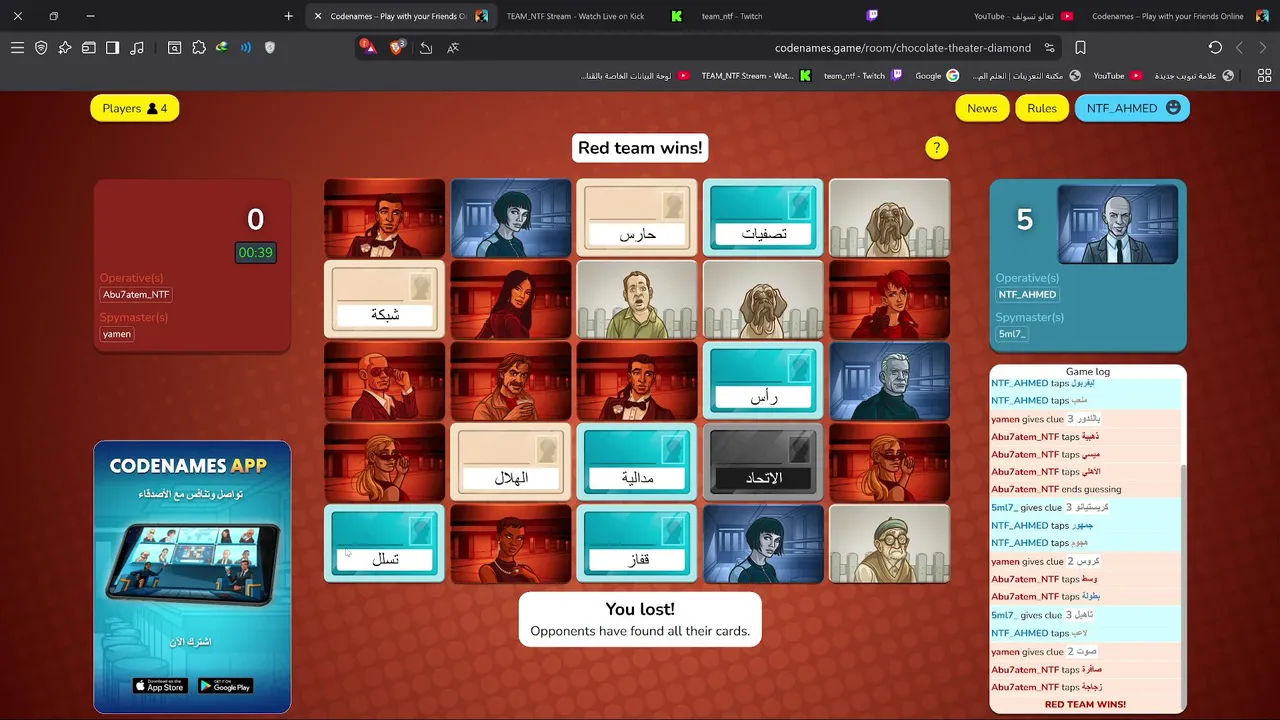Open the browser main menu hamburger icon
The width and height of the screenshot is (1280, 720).
pyautogui.click(x=17, y=48)
